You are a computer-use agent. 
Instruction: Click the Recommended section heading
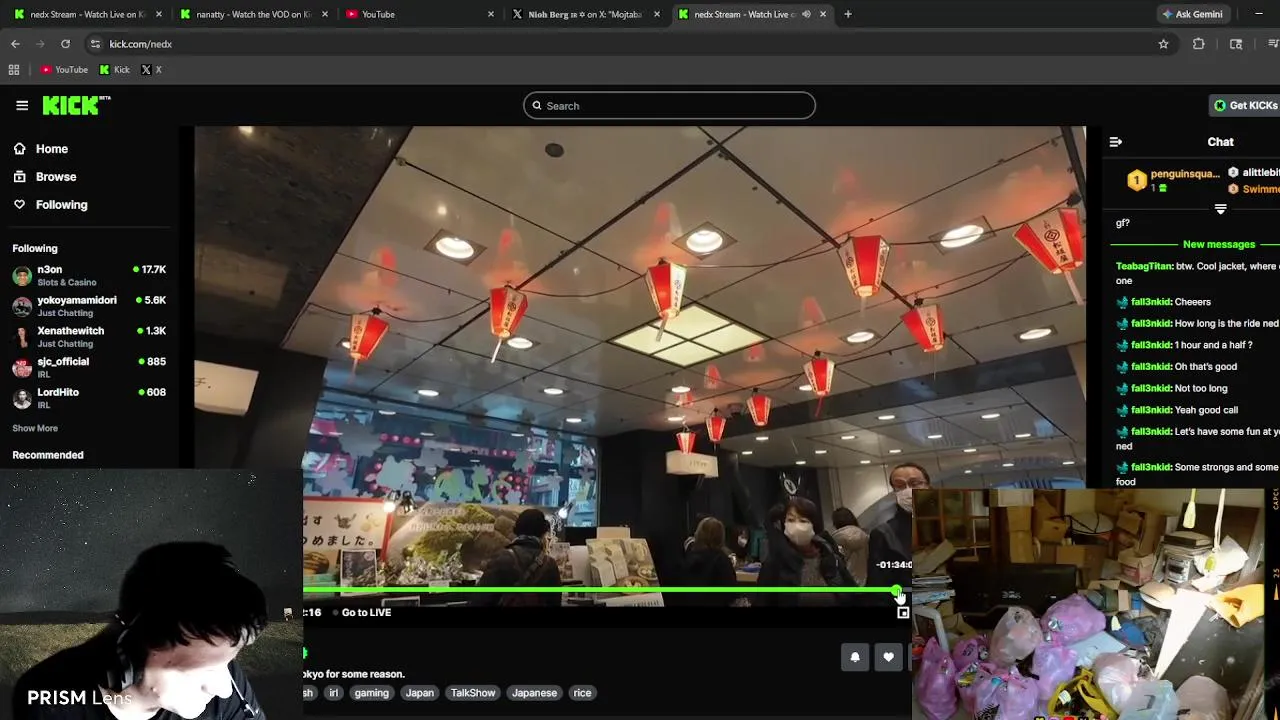[x=48, y=455]
